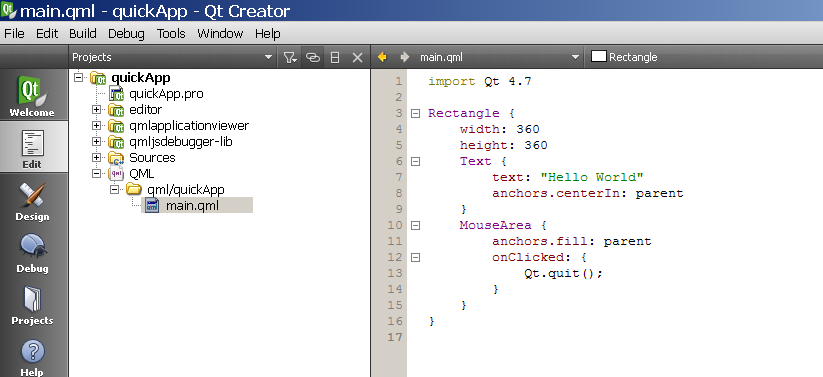The height and width of the screenshot is (377, 823).
Task: Expand the qmljsdebugger-lib folder
Action: (x=97, y=142)
